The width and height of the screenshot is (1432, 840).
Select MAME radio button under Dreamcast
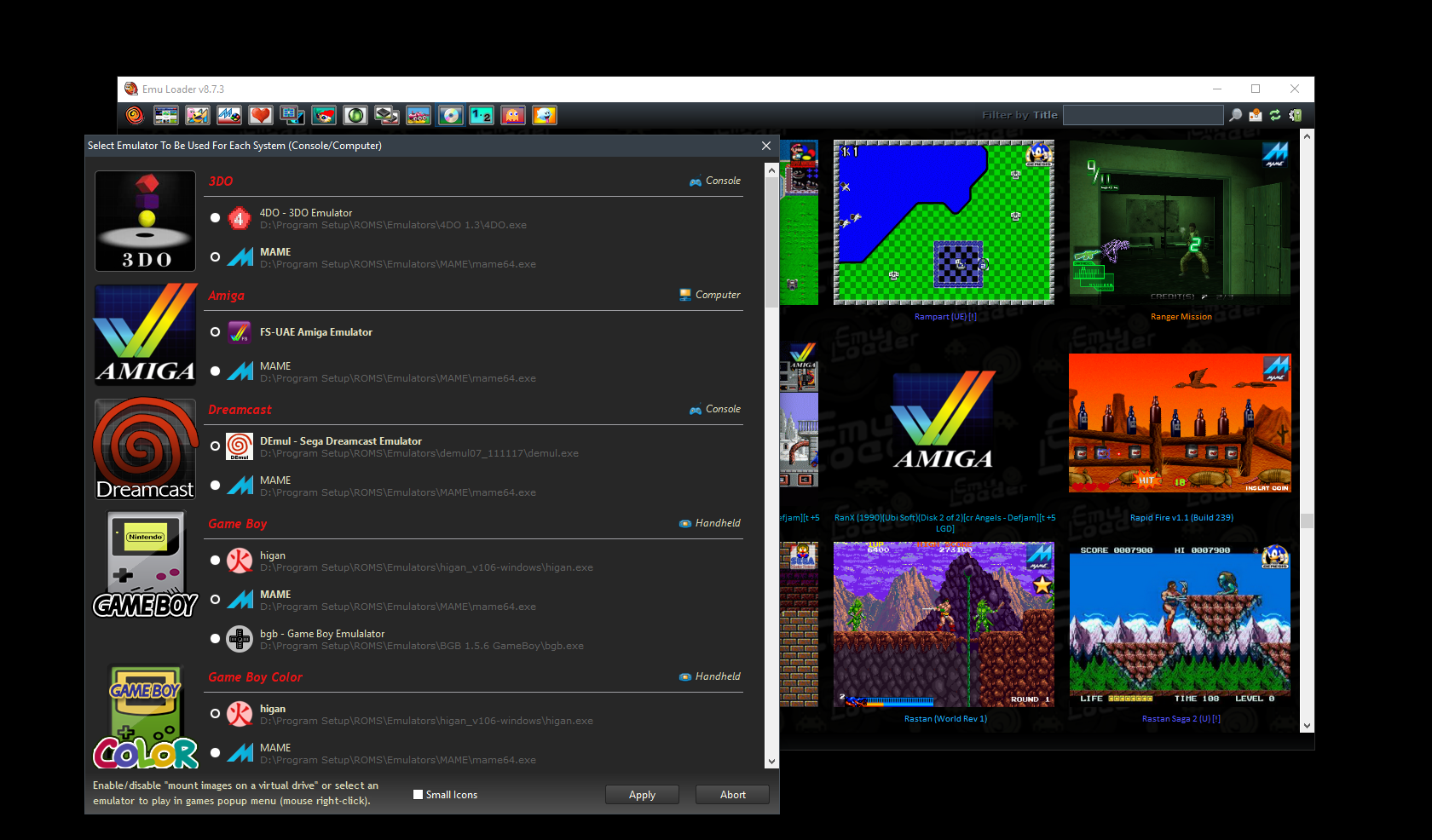tap(216, 486)
